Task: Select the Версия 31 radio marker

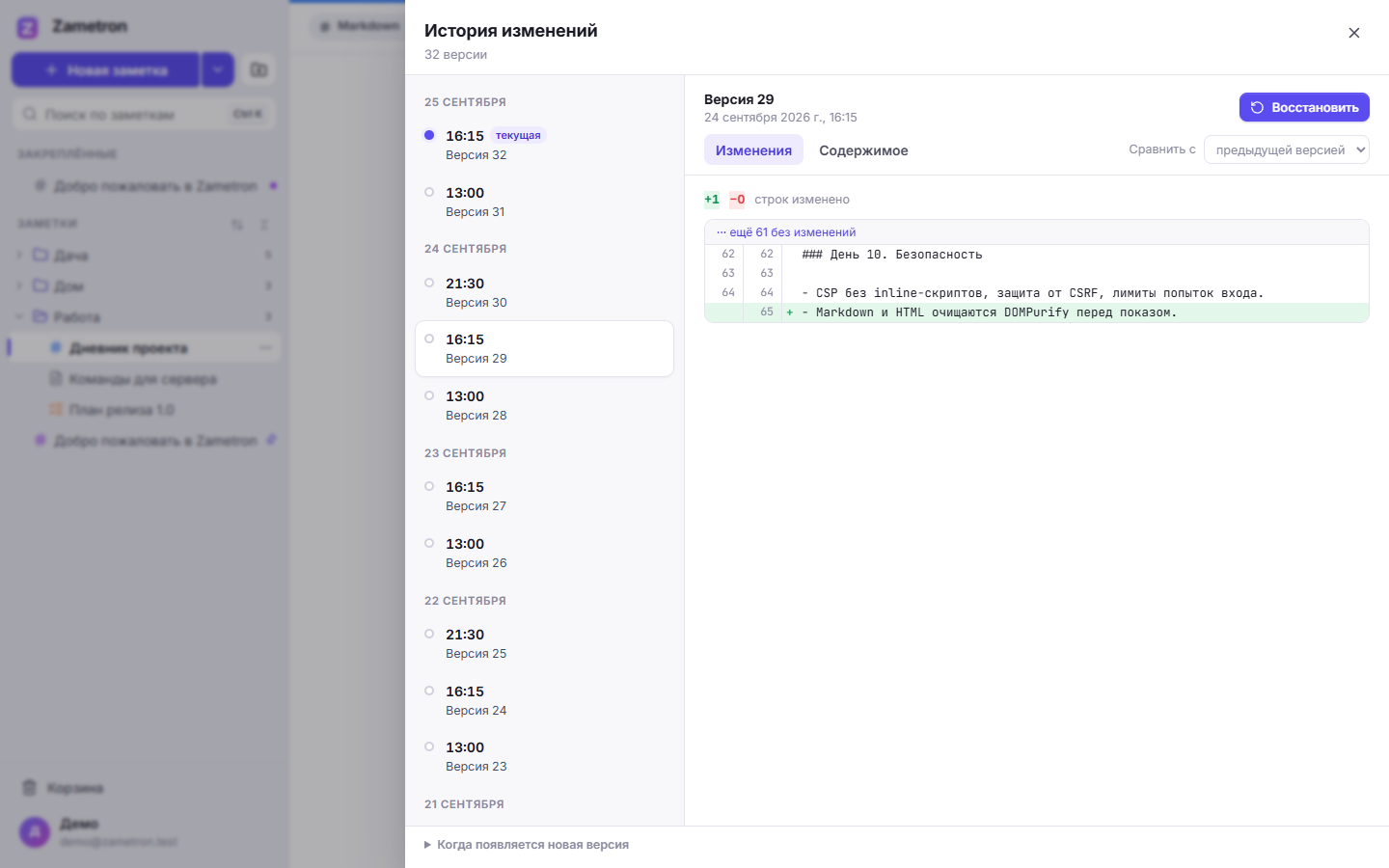Action: pyautogui.click(x=429, y=192)
